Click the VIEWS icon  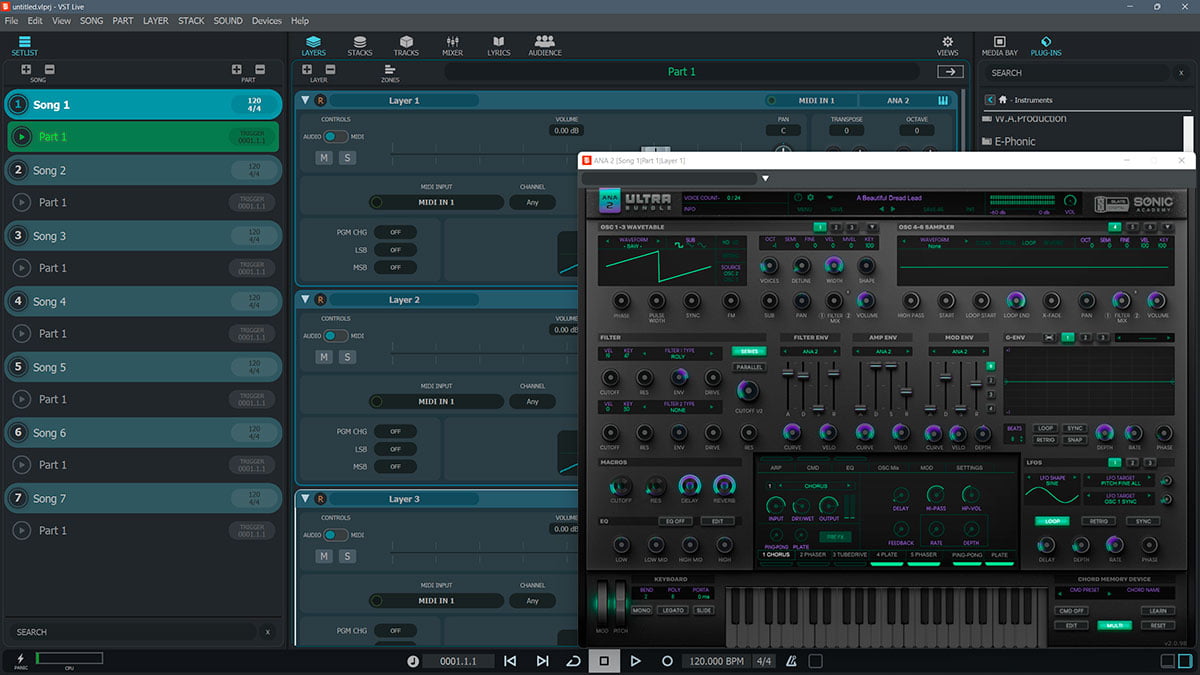(x=947, y=45)
